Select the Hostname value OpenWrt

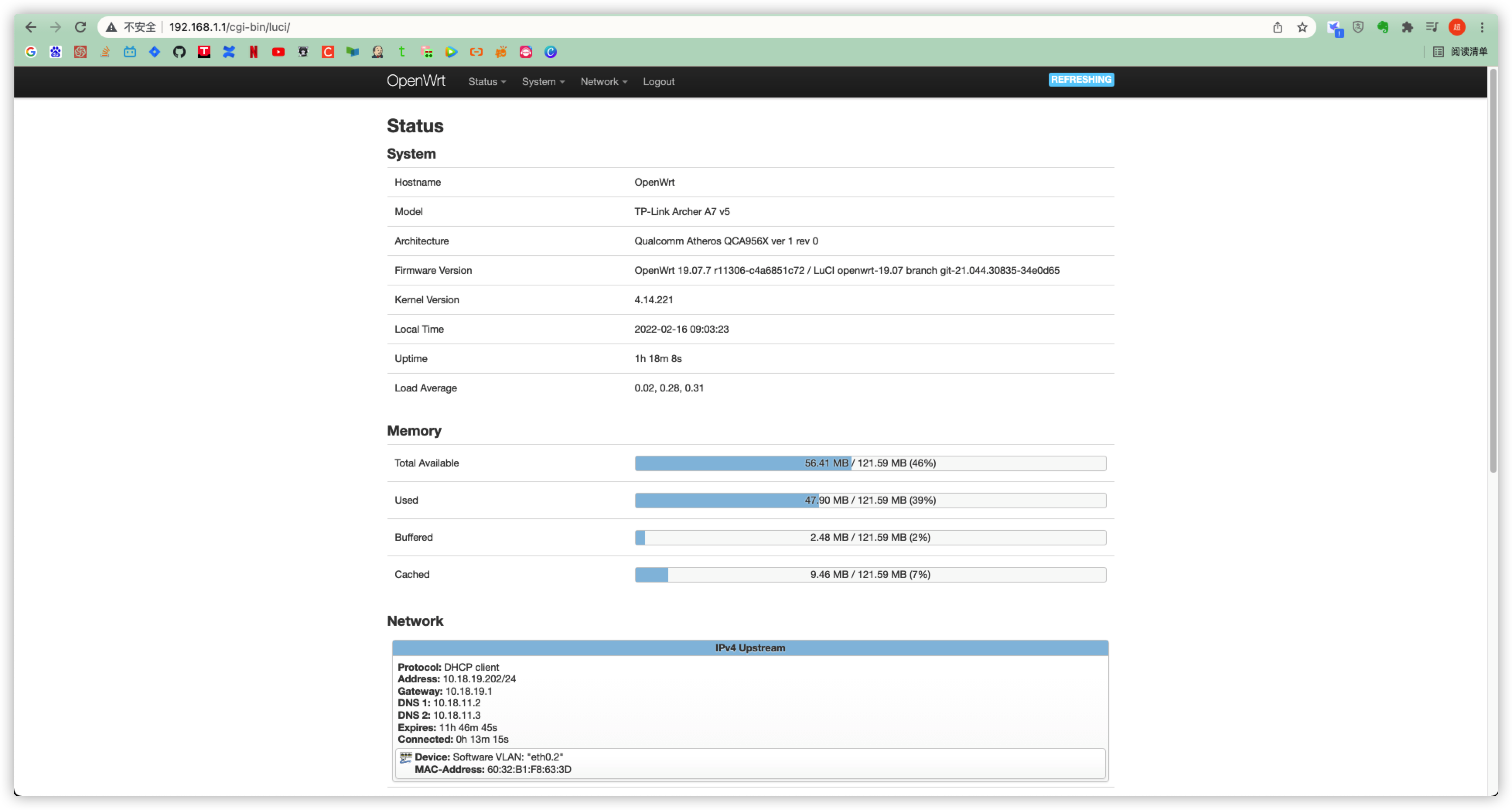[654, 182]
